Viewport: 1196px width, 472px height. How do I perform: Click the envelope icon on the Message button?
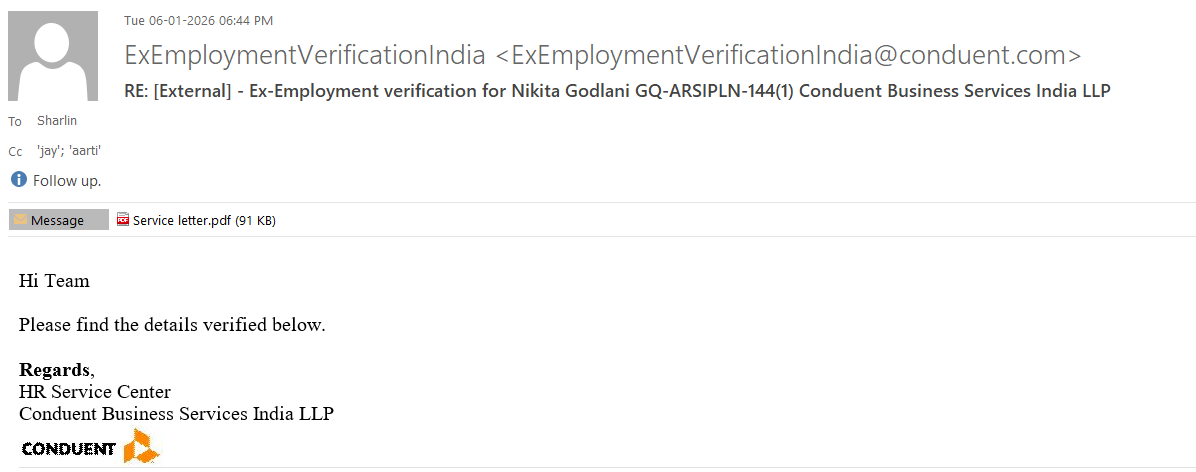20,220
